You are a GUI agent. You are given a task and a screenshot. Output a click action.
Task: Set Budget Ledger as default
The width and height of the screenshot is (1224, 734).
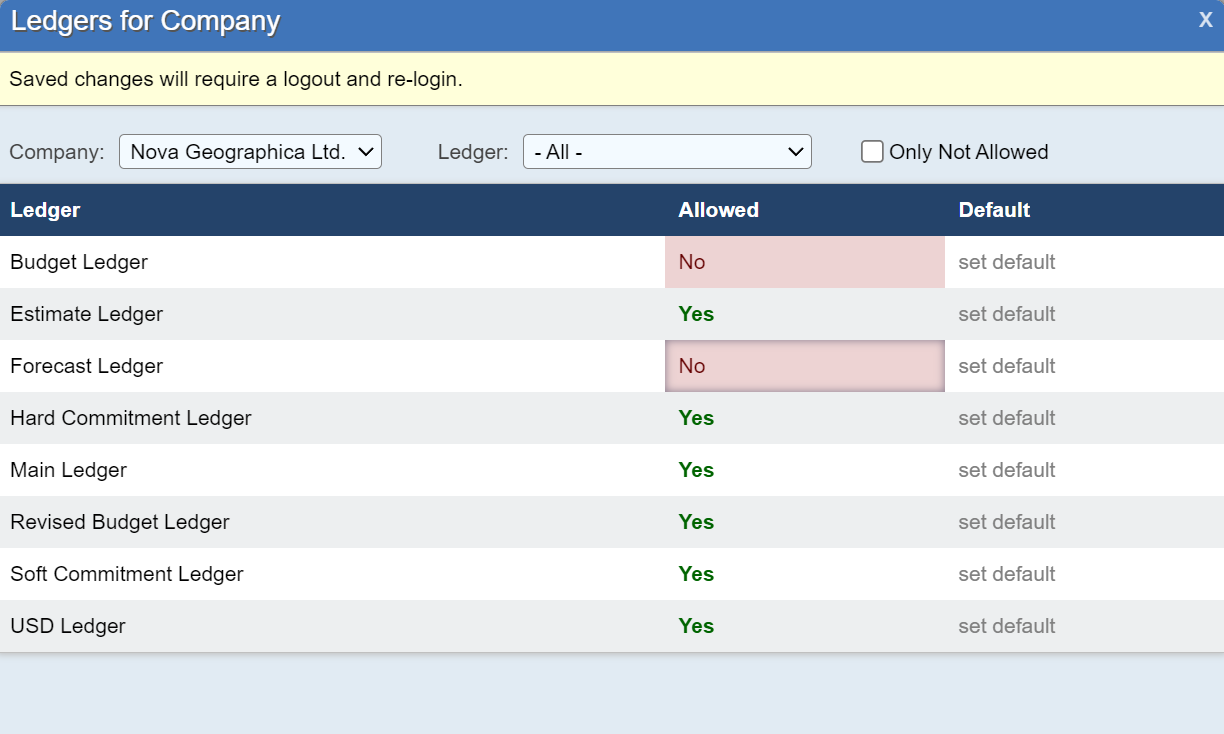coord(1006,262)
